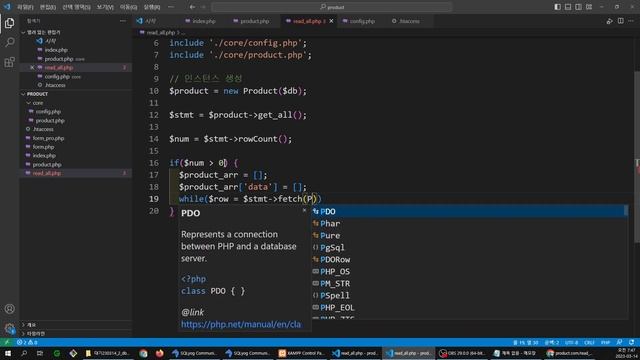The width and height of the screenshot is (640, 360).
Task: Toggle the bottom panel
Action: tap(568, 7)
